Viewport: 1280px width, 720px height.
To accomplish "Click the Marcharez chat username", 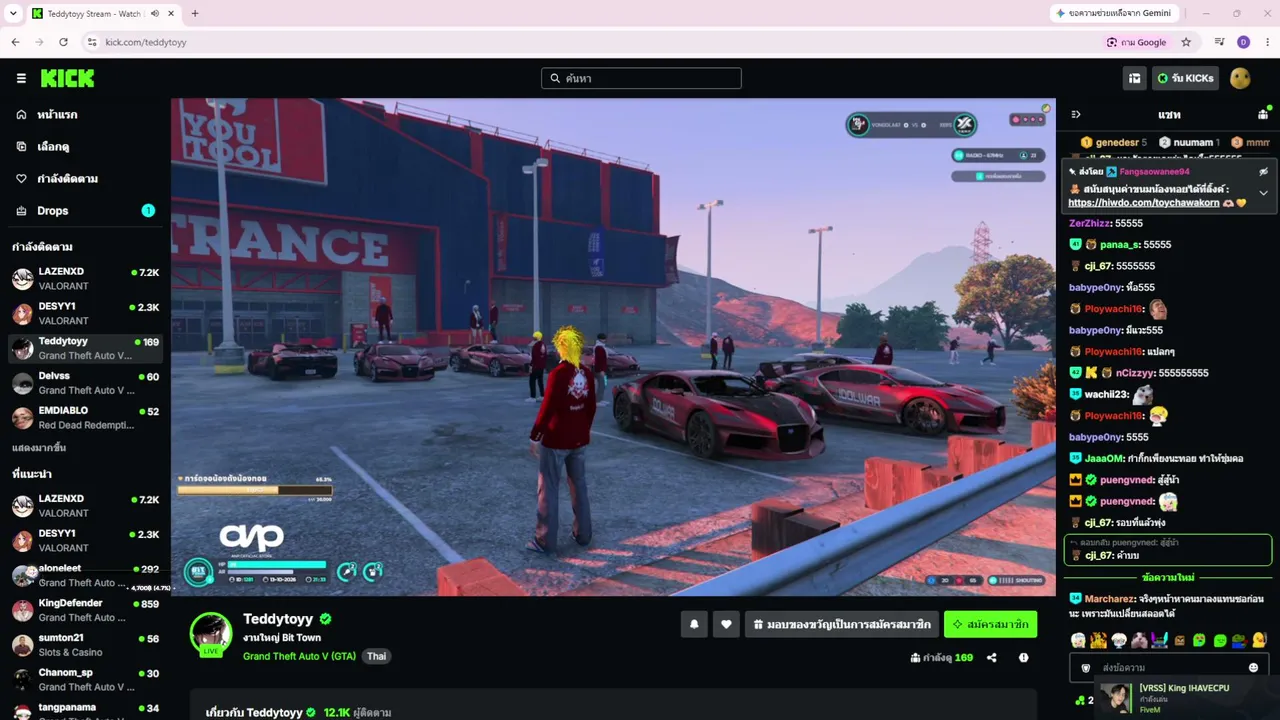I will tap(1109, 599).
